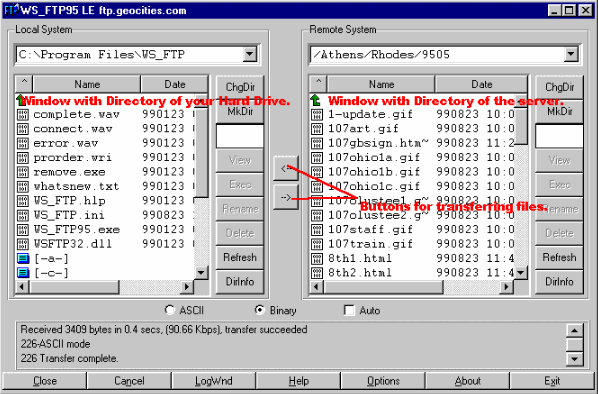Click remote file list horizontal scrollbar thumb

pos(383,286)
